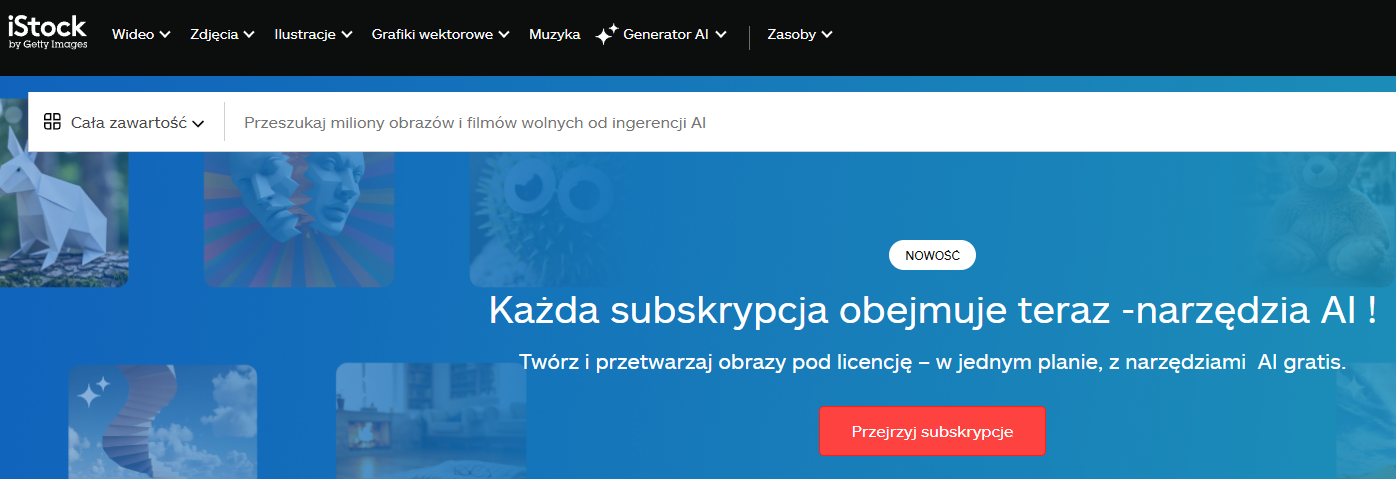Go to the Muzyka section

click(x=554, y=34)
